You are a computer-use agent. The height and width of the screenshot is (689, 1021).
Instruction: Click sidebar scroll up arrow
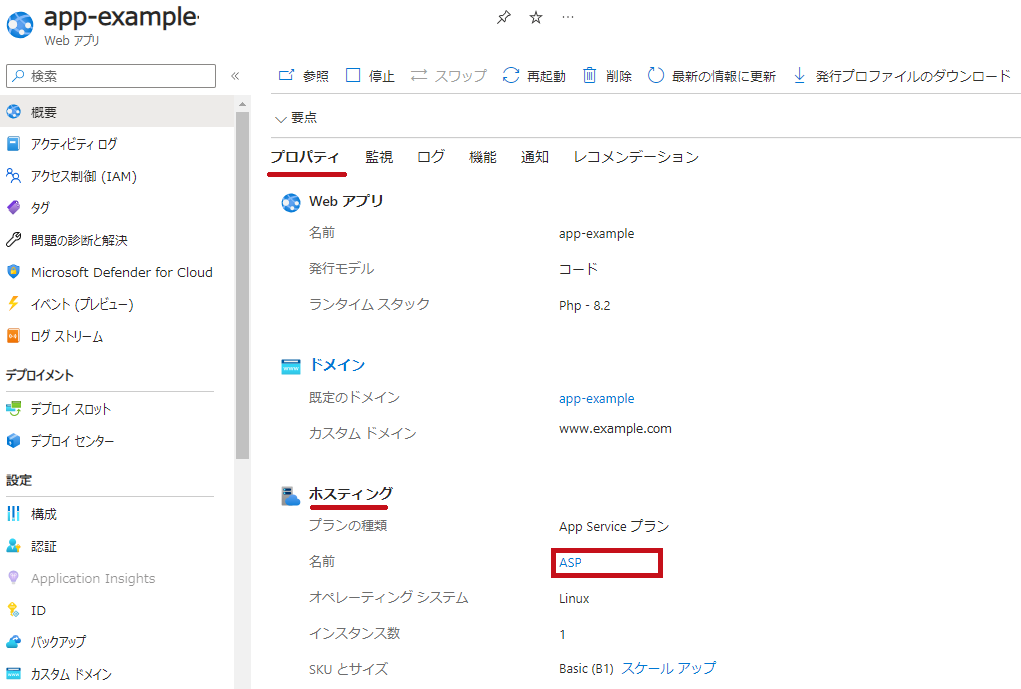(242, 104)
